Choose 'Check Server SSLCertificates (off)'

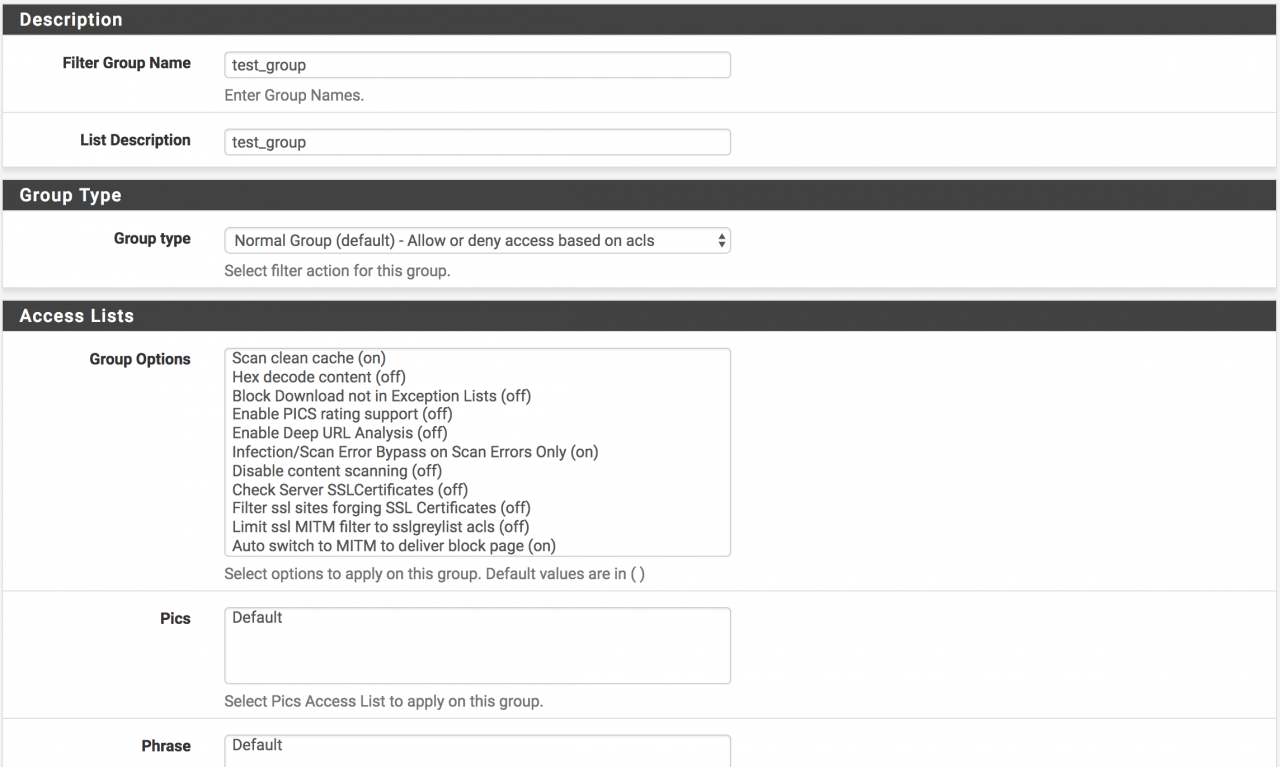point(350,490)
